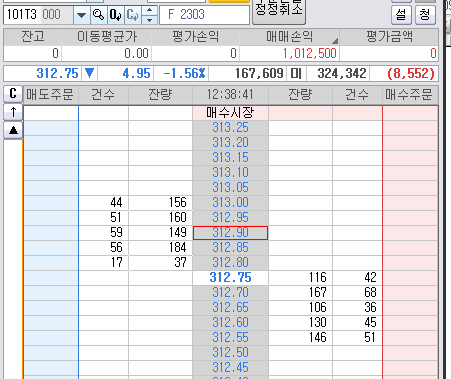Screen dimensions: 451x379
Task: Select price 312.50 in the ladder
Action: coord(230,353)
